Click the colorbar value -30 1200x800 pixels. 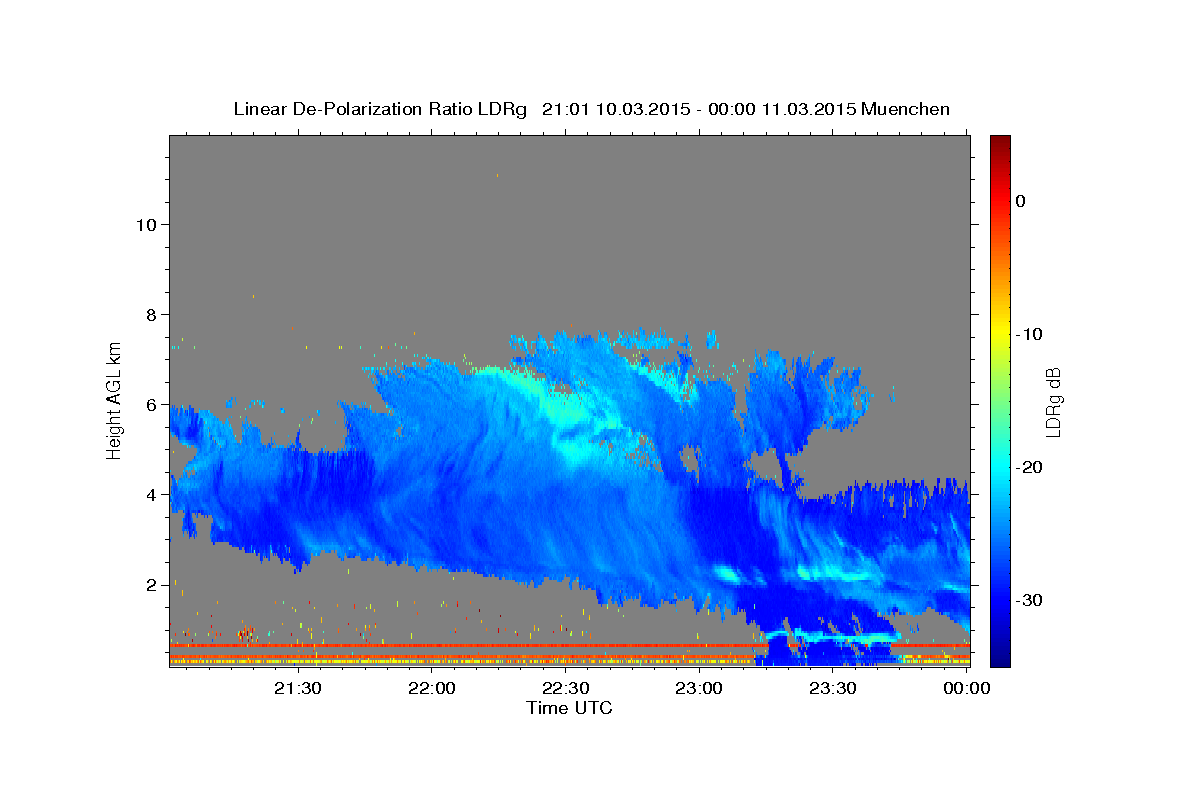(1029, 600)
